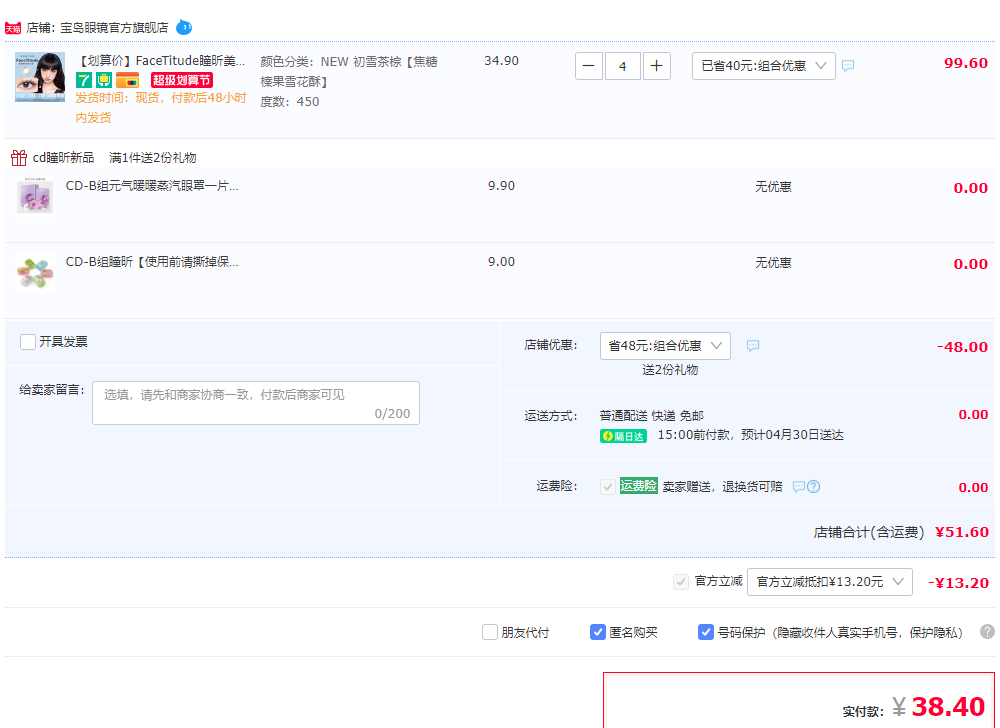Click the 实付款 ¥38.40 total amount
Screen dimensions: 1000x728
(913, 706)
